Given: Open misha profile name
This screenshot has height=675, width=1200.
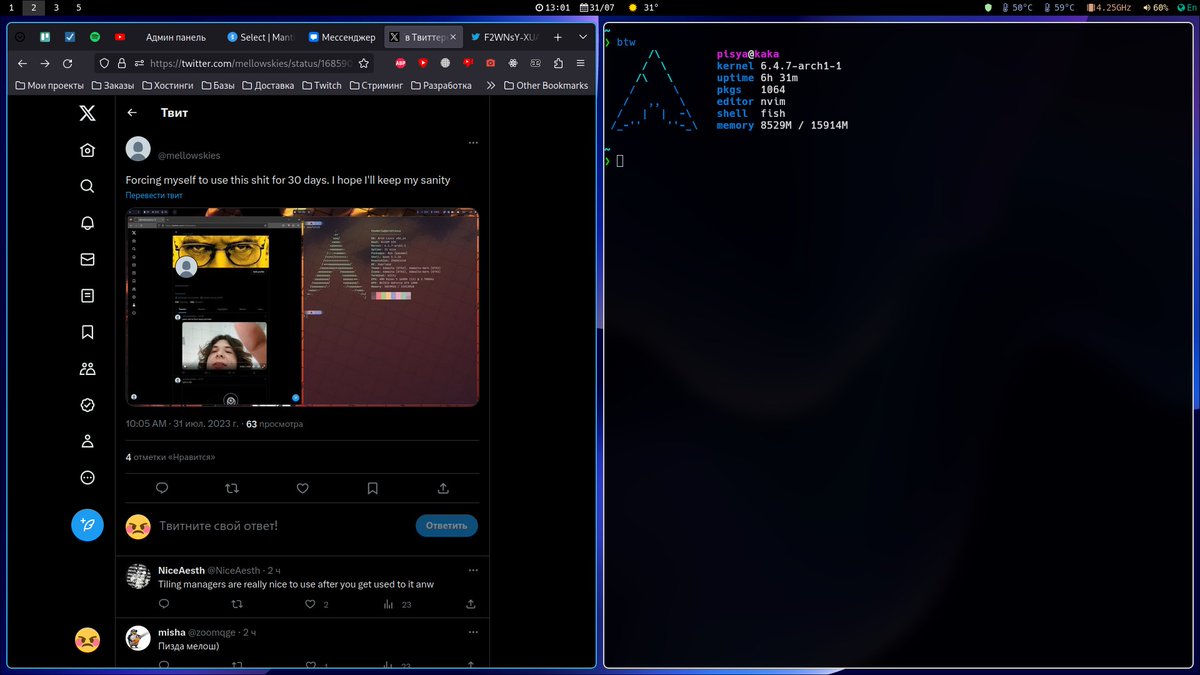Looking at the screenshot, I should point(172,632).
